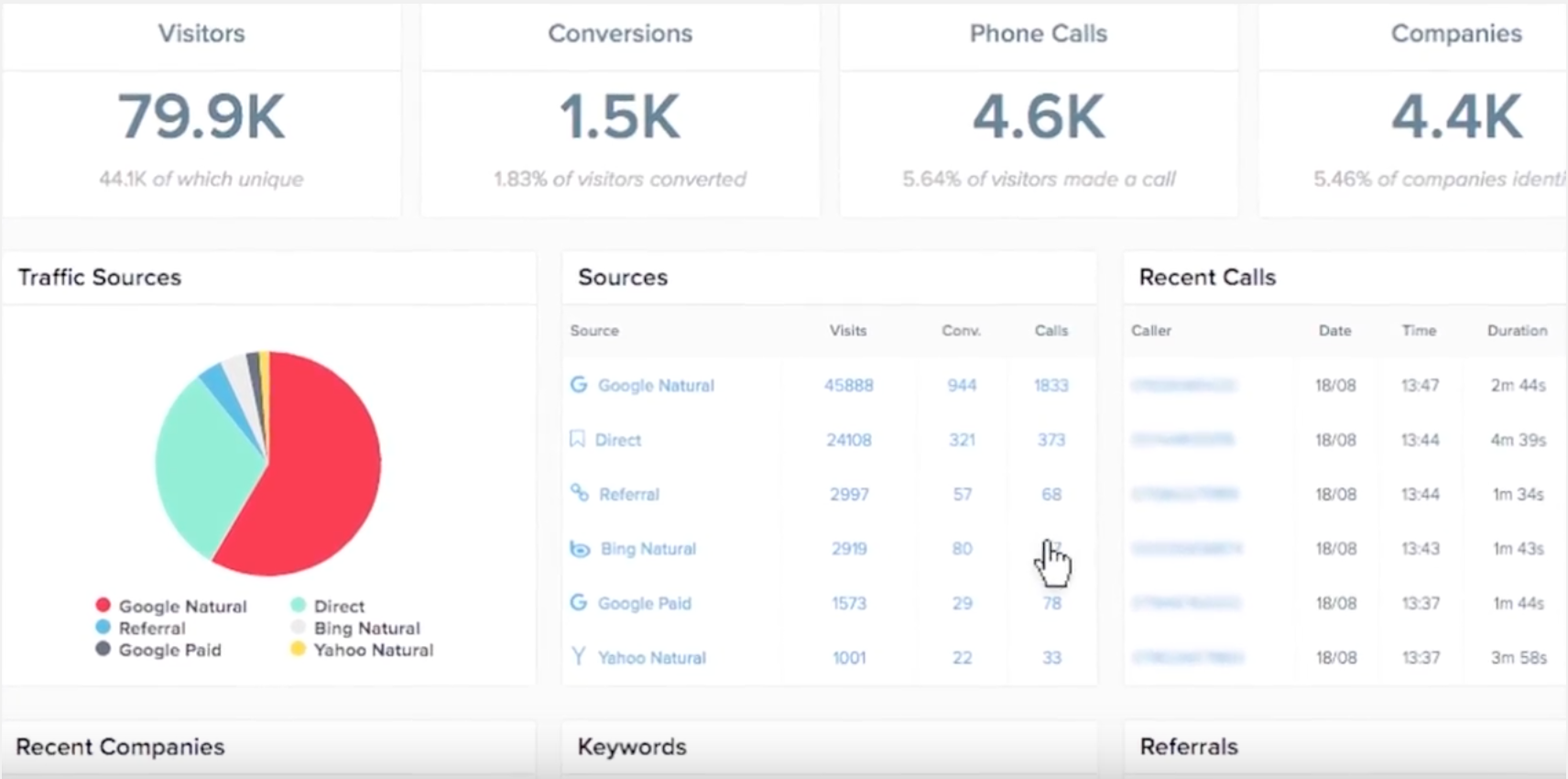
Task: Click the Keywords panel heading
Action: point(632,747)
